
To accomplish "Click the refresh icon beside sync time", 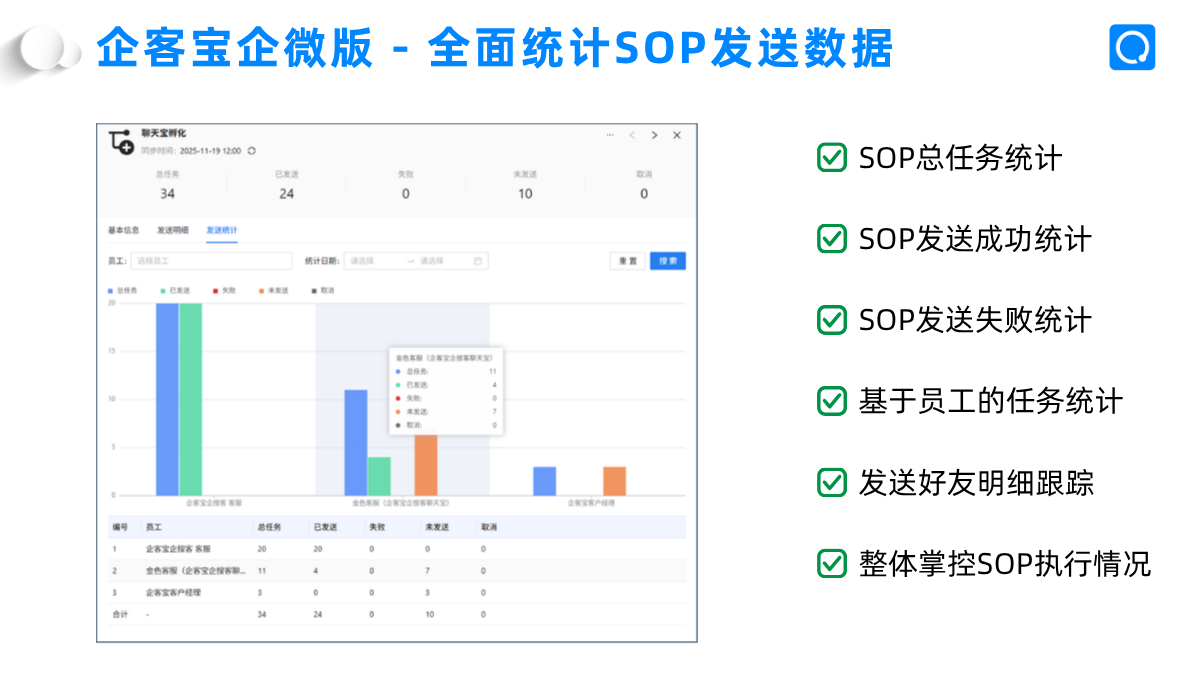I will click(x=252, y=151).
